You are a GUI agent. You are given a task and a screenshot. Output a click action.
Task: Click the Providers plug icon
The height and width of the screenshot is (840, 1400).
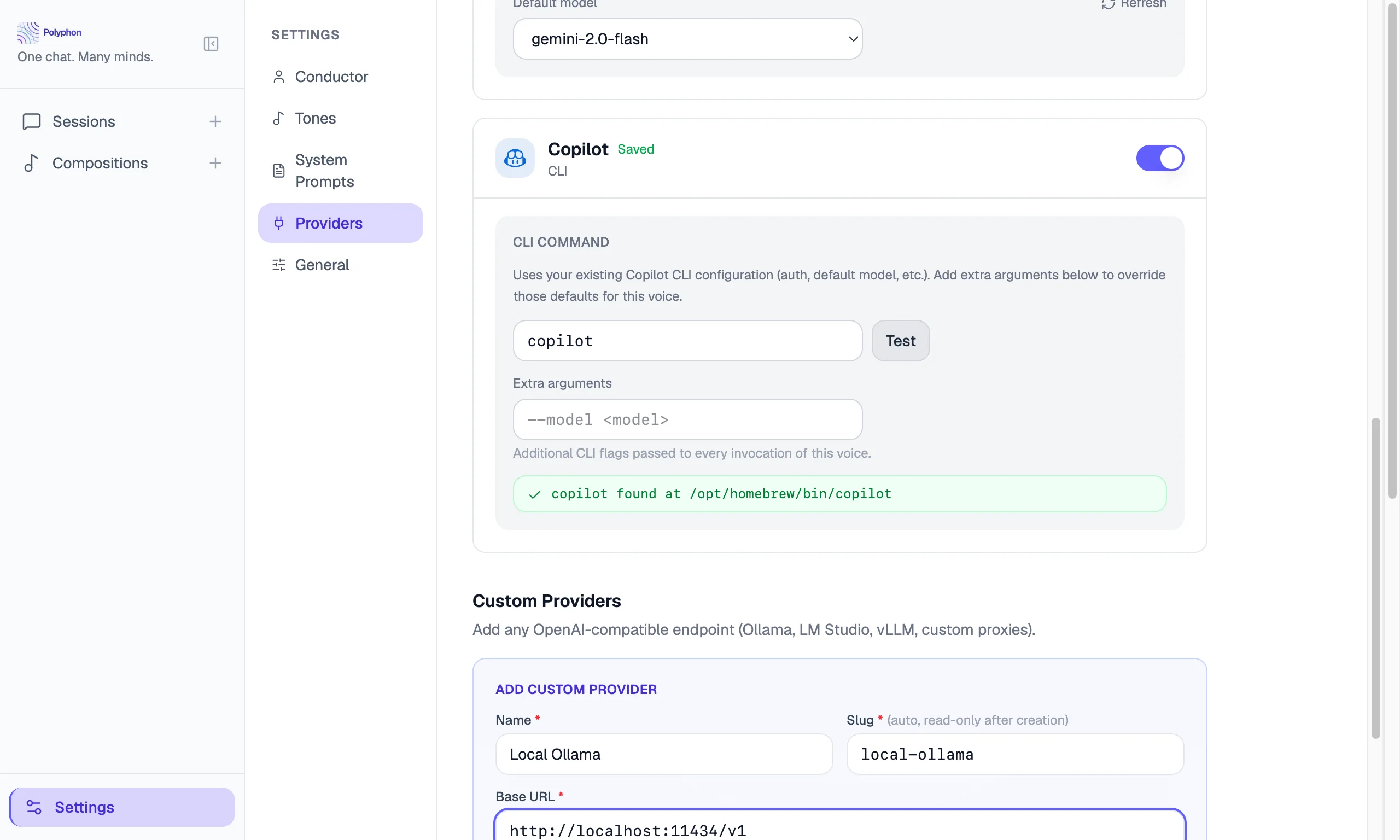click(278, 223)
